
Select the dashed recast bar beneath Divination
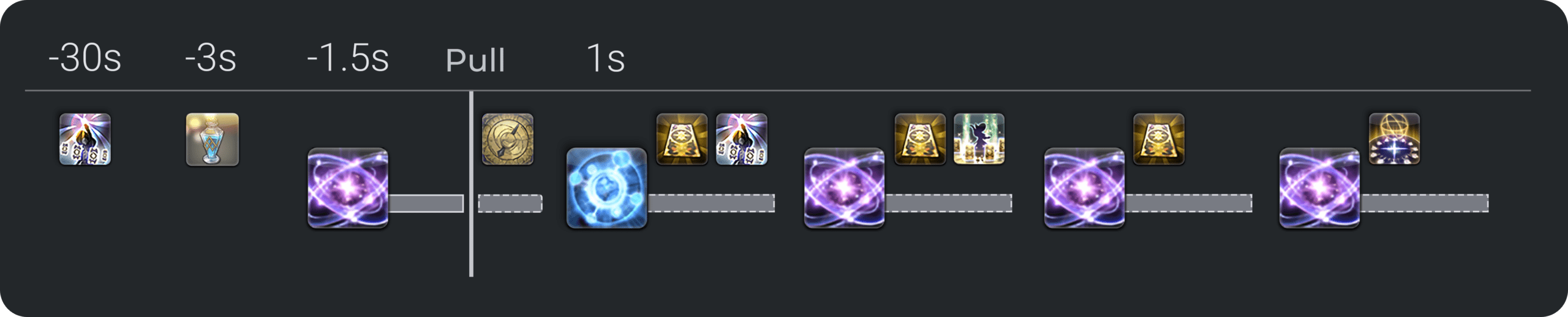pyautogui.click(x=1425, y=204)
